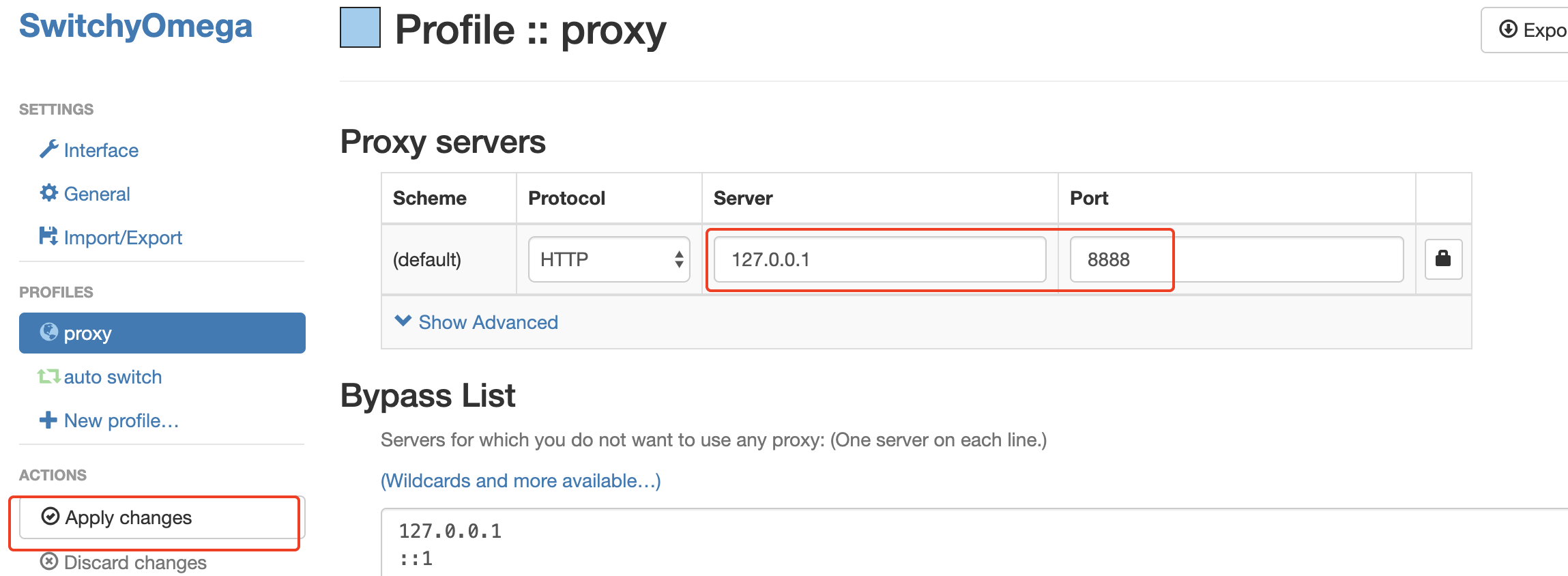Click the auto switch arrows icon
Screen dimensions: 1568x576
click(x=48, y=377)
